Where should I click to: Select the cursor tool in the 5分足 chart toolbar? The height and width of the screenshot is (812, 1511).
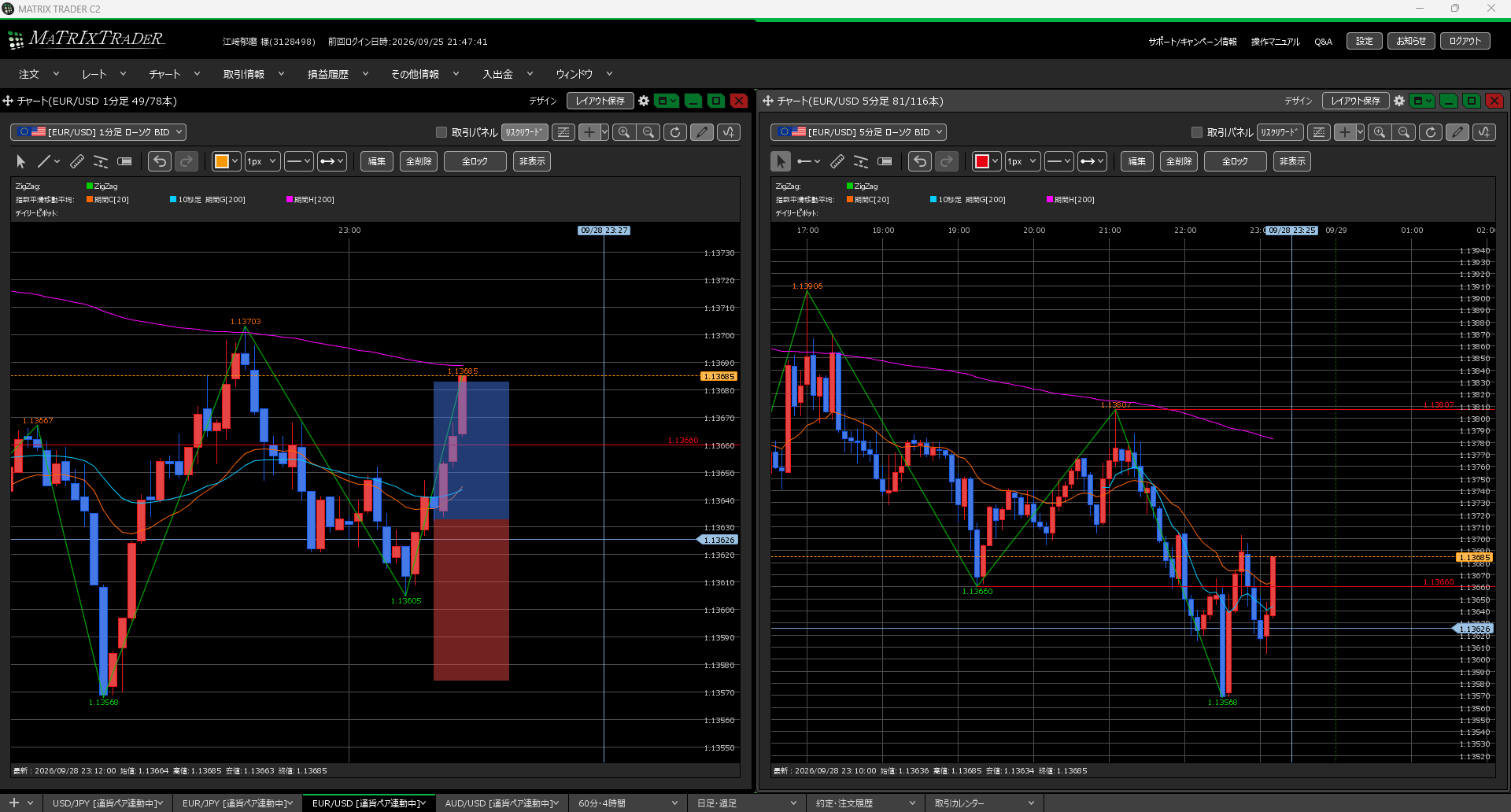pos(781,161)
